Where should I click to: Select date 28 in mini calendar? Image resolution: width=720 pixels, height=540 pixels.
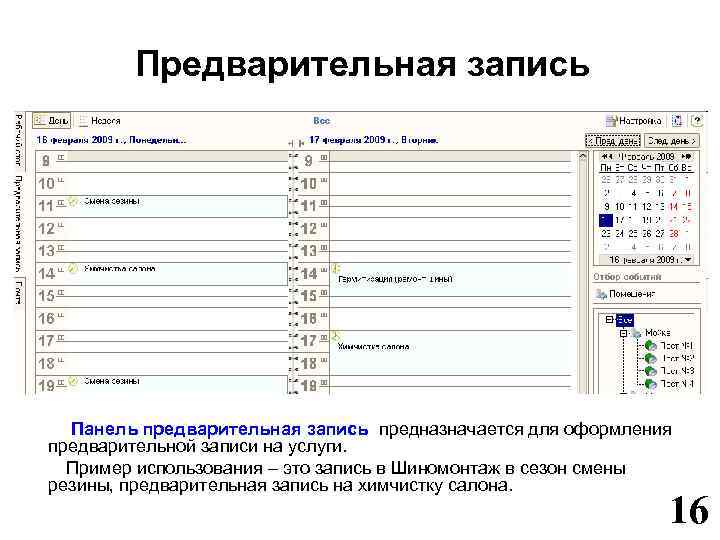pos(674,234)
